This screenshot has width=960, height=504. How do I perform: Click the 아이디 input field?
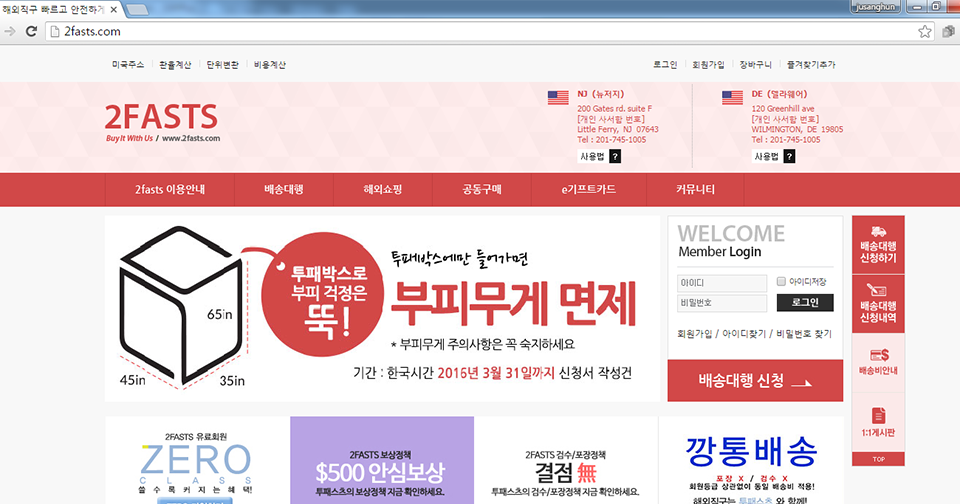click(721, 282)
